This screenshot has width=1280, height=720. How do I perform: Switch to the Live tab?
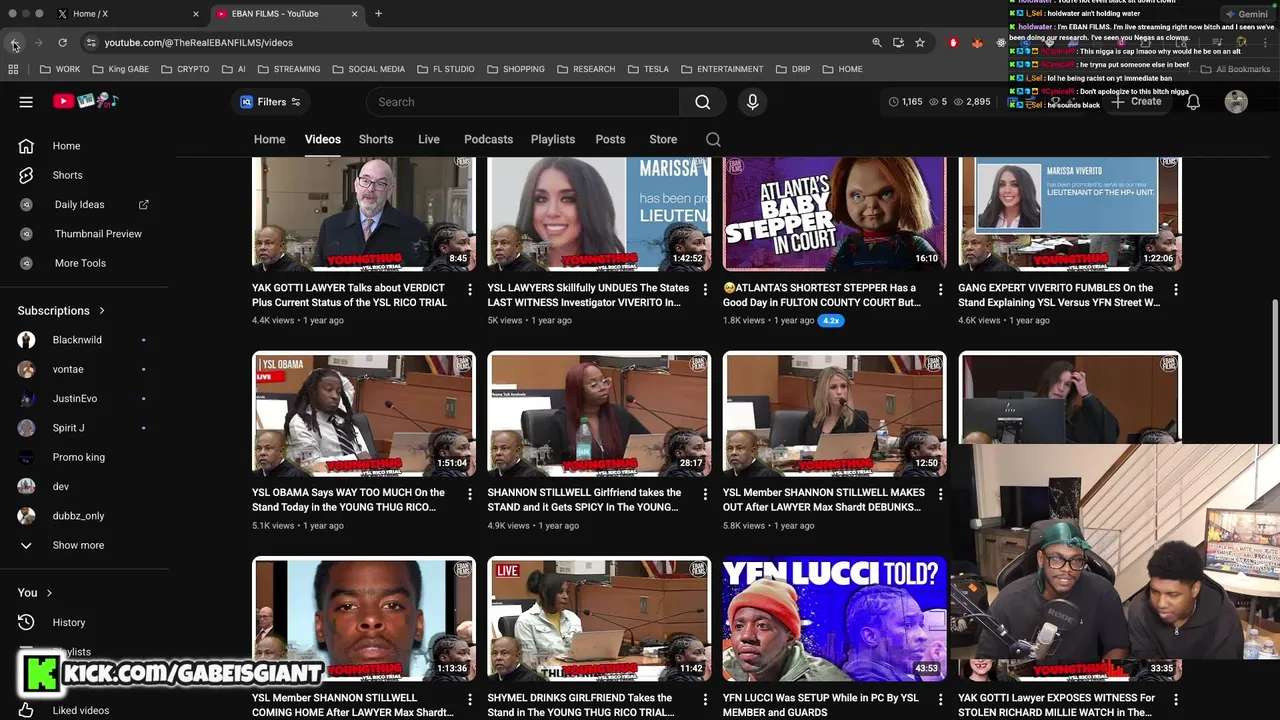coord(429,139)
